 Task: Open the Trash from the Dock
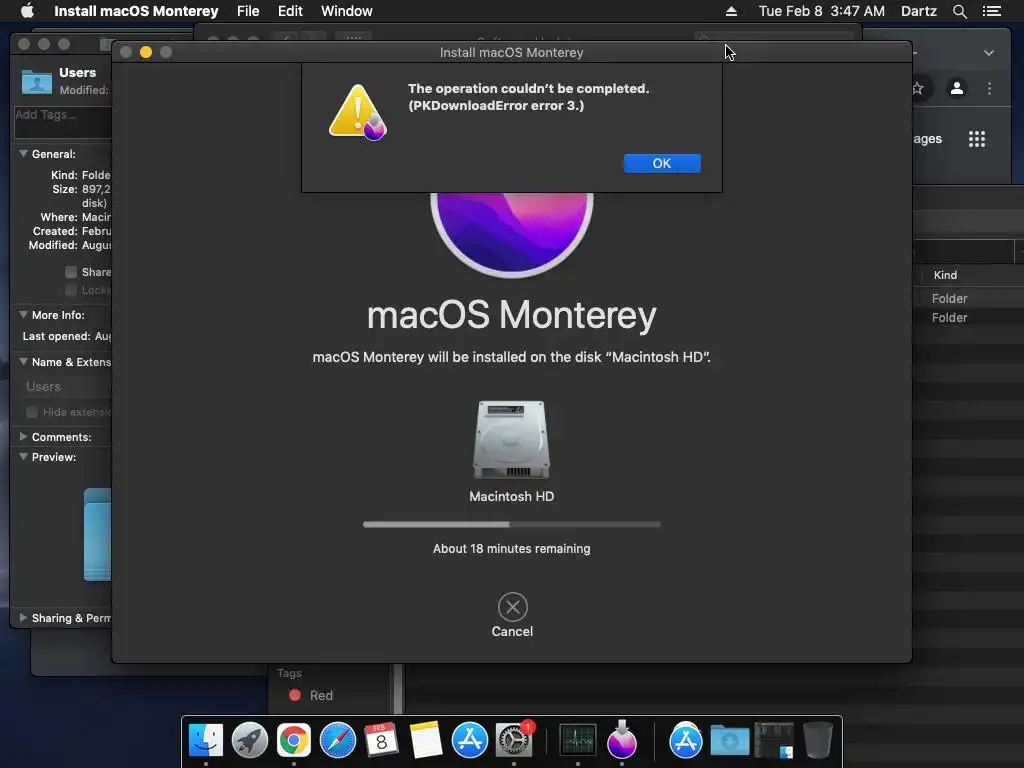(x=818, y=740)
